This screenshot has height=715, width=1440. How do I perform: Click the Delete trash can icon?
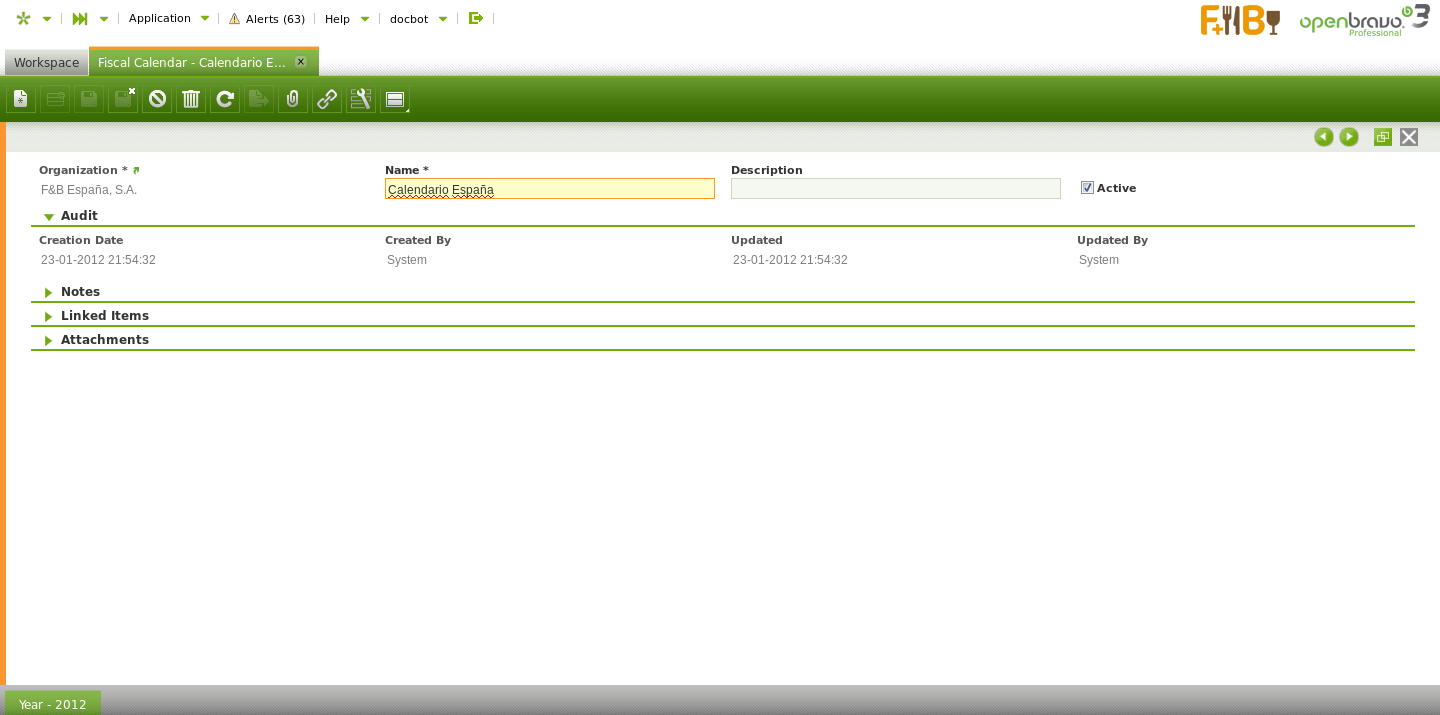[x=191, y=99]
